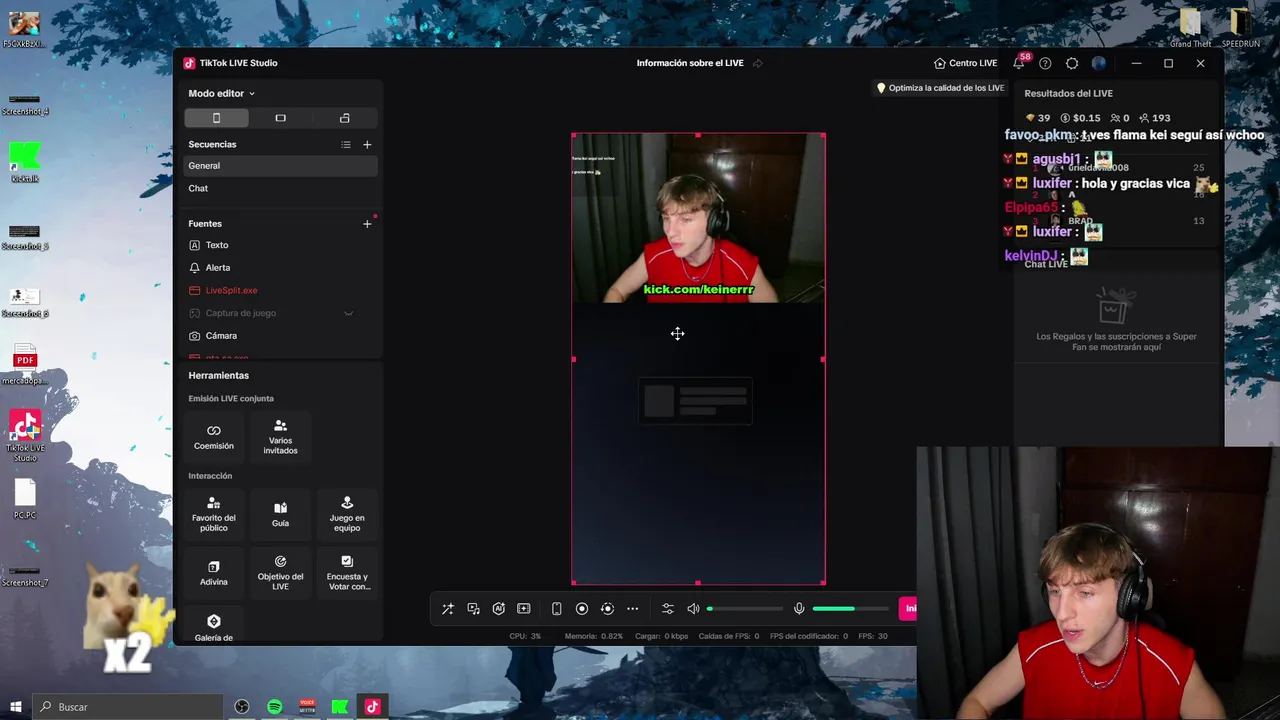The height and width of the screenshot is (720, 1280).
Task: Switch to landscape layout mode
Action: point(280,118)
